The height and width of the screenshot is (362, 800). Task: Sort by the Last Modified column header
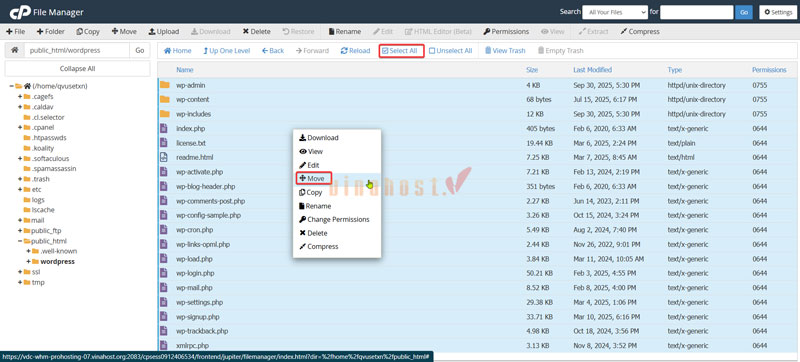tap(592, 70)
